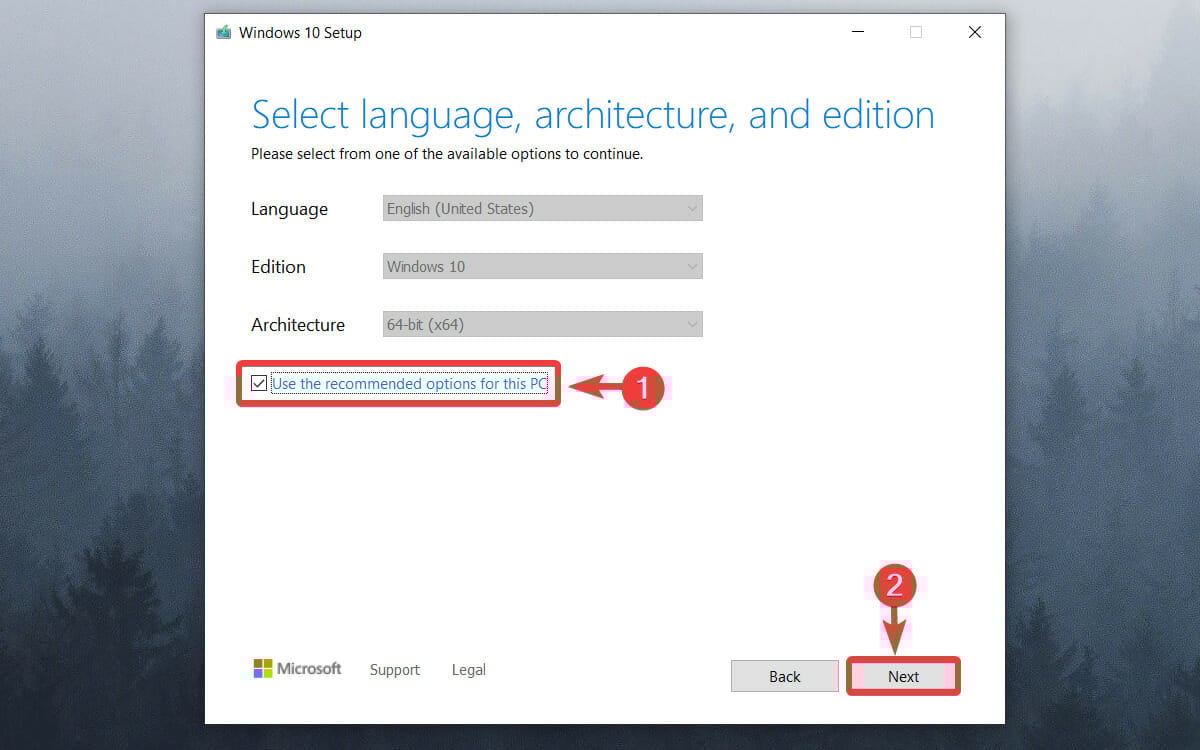
Task: Click the "Use the recommended options for this PC" label
Action: pyautogui.click(x=410, y=384)
